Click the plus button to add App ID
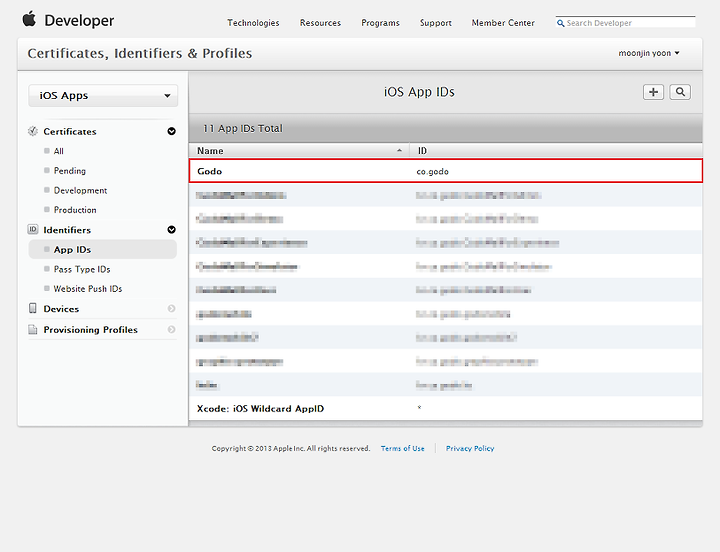 [x=653, y=92]
